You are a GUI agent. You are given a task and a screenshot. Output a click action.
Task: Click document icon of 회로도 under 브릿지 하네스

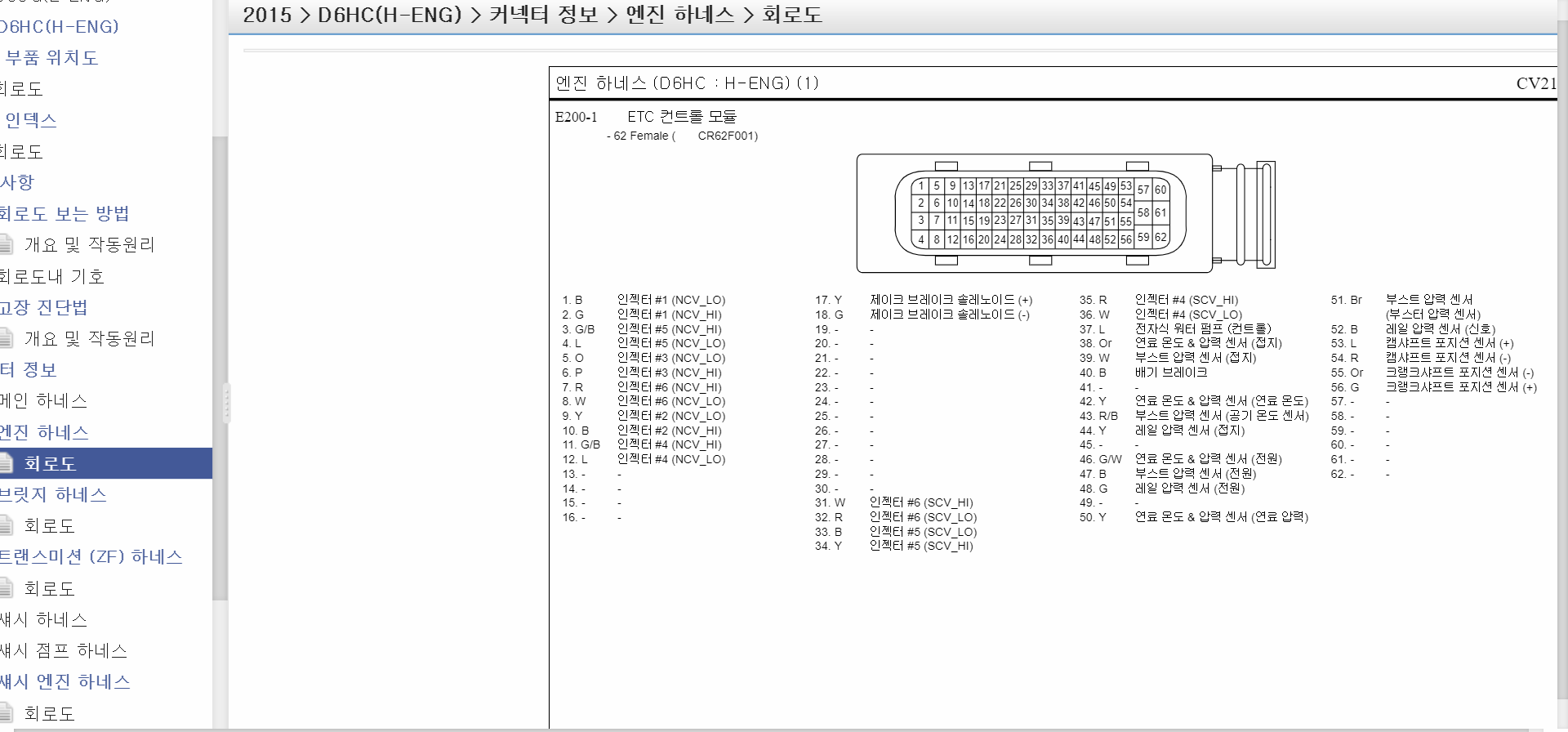7,526
